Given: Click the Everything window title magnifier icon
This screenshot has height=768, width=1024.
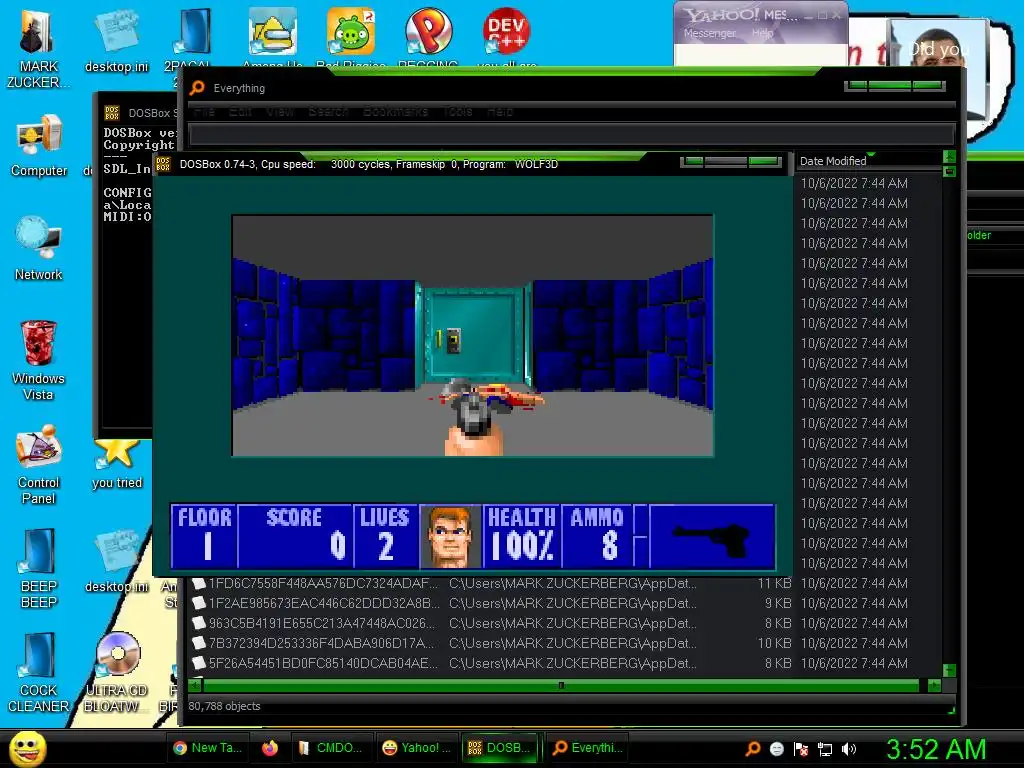Looking at the screenshot, I should coord(197,88).
